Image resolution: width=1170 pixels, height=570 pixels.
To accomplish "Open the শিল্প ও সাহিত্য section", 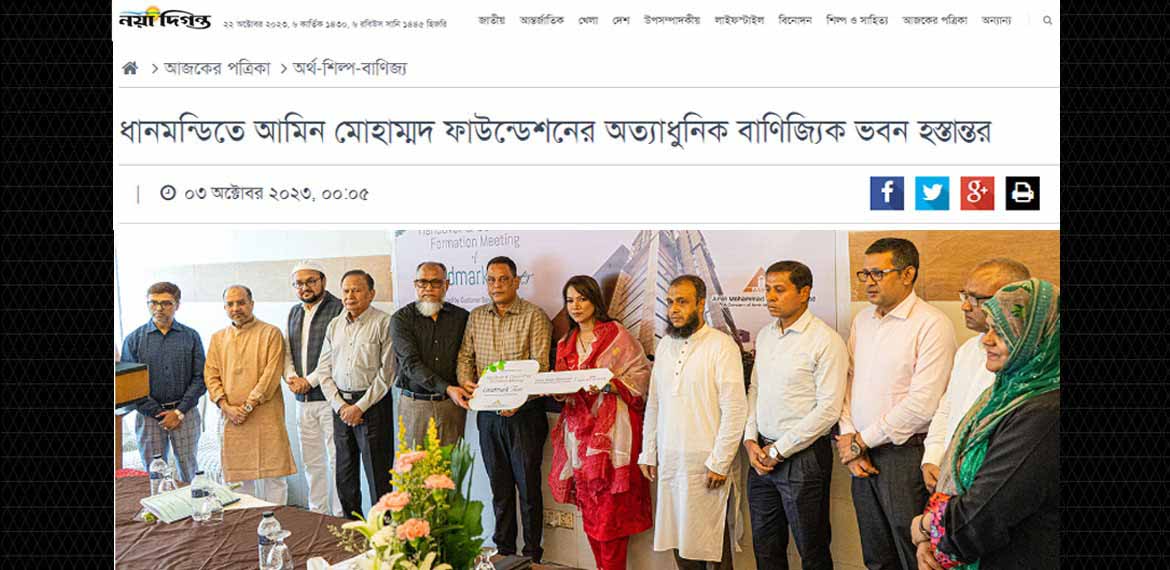I will (857, 20).
